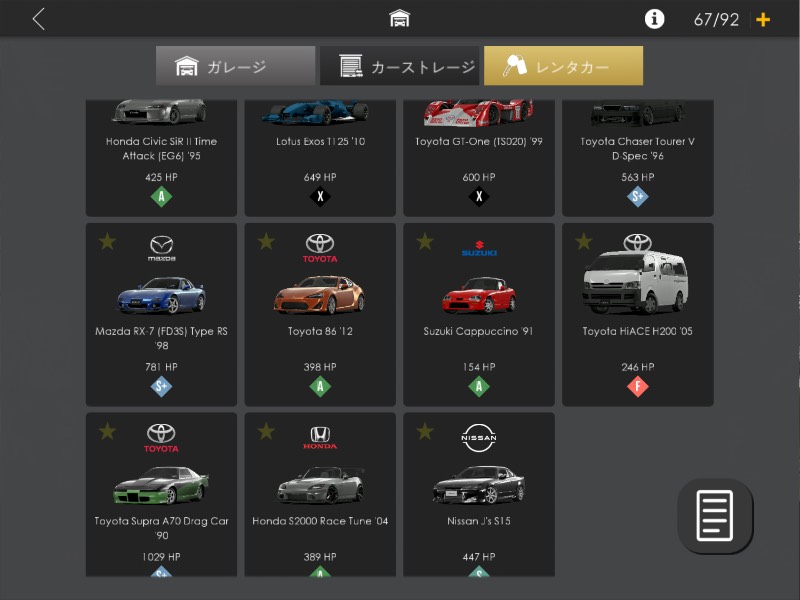Toggle favorite star on Nissan J's S15 card

pyautogui.click(x=424, y=431)
